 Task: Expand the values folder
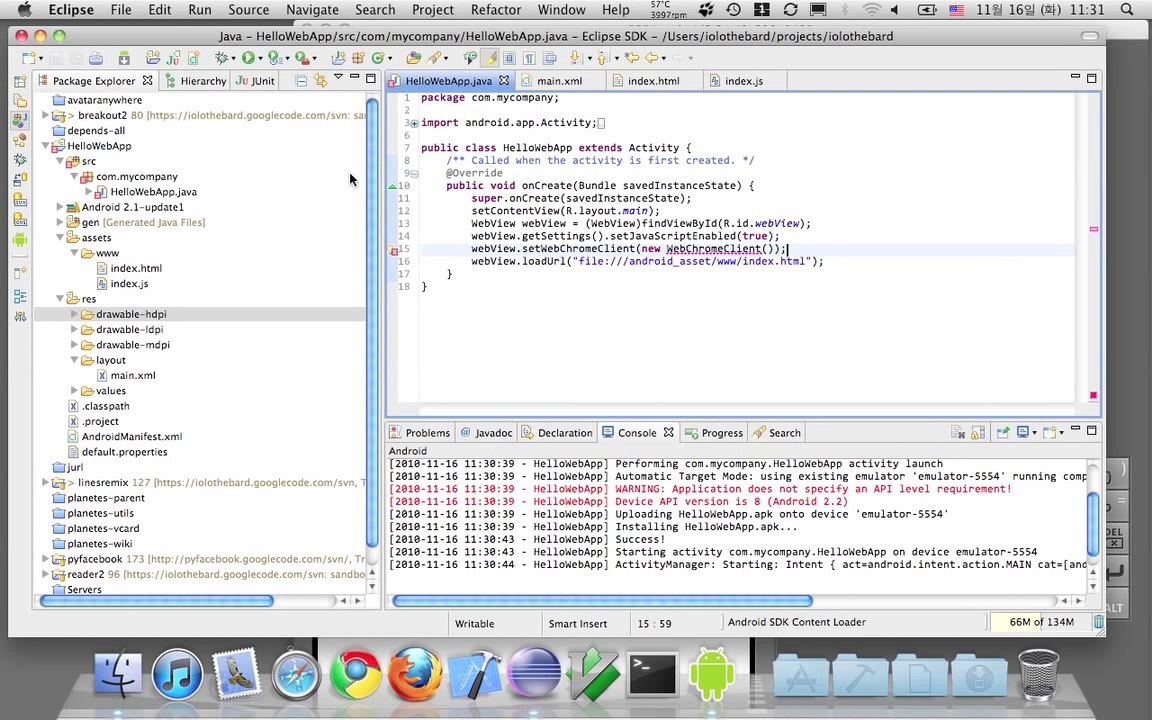coord(74,390)
